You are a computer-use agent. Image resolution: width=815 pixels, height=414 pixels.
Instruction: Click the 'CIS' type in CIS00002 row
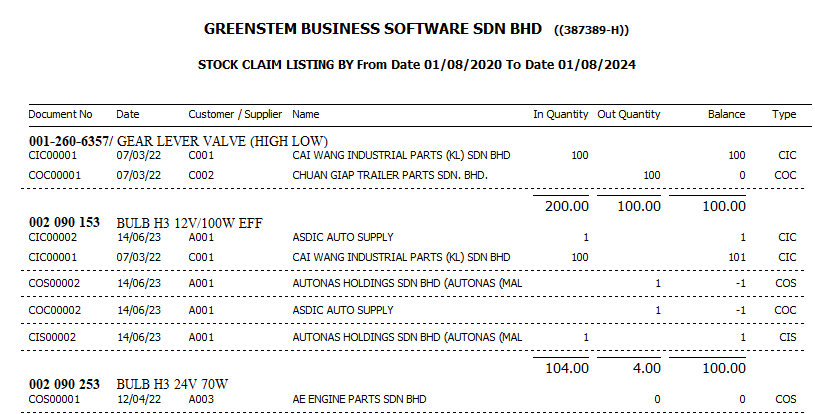(787, 338)
